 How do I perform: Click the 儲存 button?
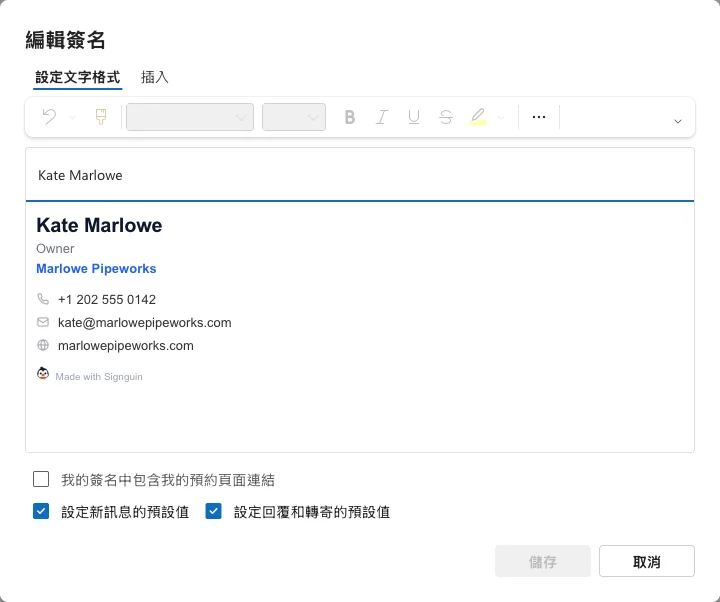coord(543,561)
